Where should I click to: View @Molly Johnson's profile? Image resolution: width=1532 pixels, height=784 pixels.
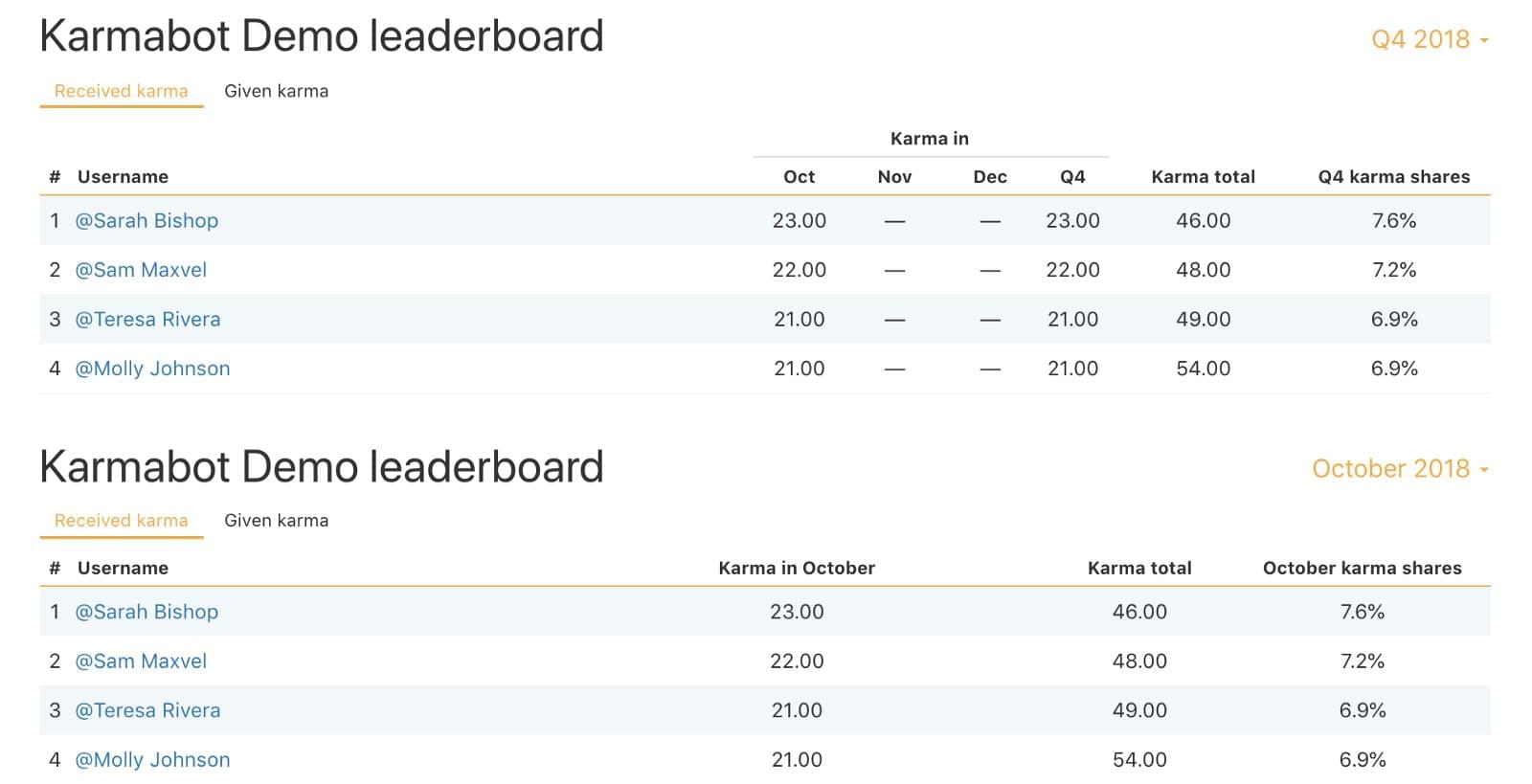point(154,368)
